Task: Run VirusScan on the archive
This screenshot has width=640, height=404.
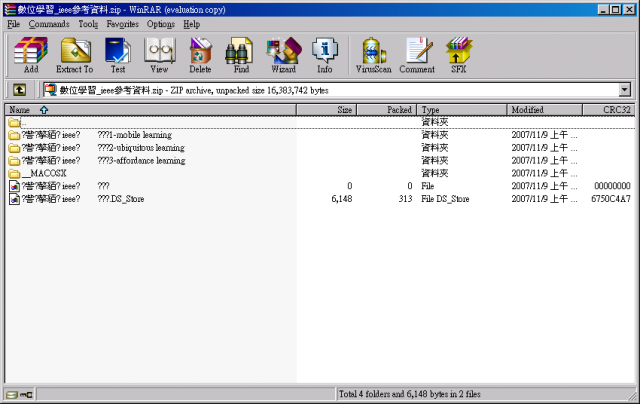Action: pos(373,55)
